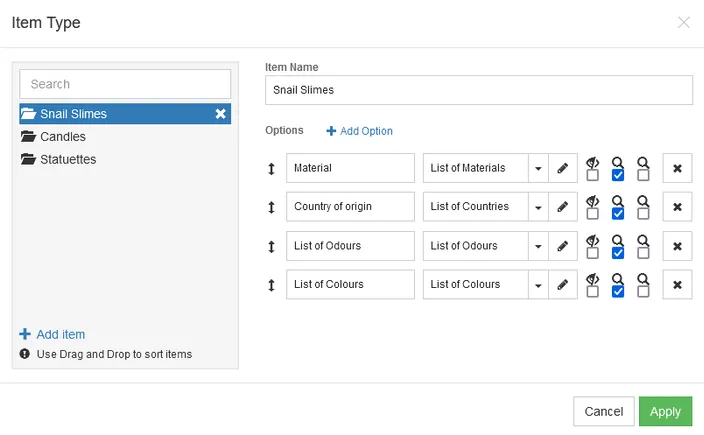This screenshot has height=435, width=704.
Task: Click the Cancel button
Action: pos(603,411)
